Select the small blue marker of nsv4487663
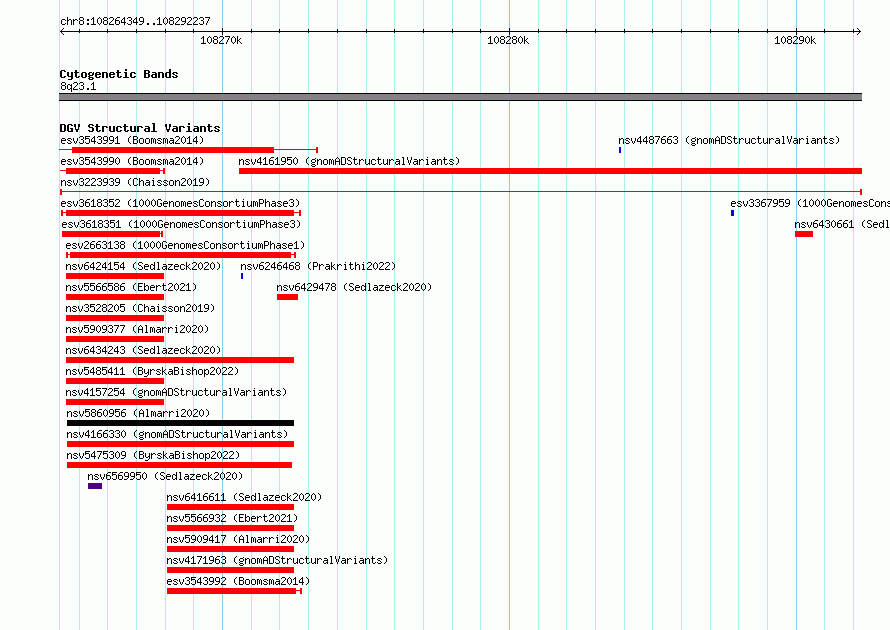The width and height of the screenshot is (890, 630). tap(620, 150)
